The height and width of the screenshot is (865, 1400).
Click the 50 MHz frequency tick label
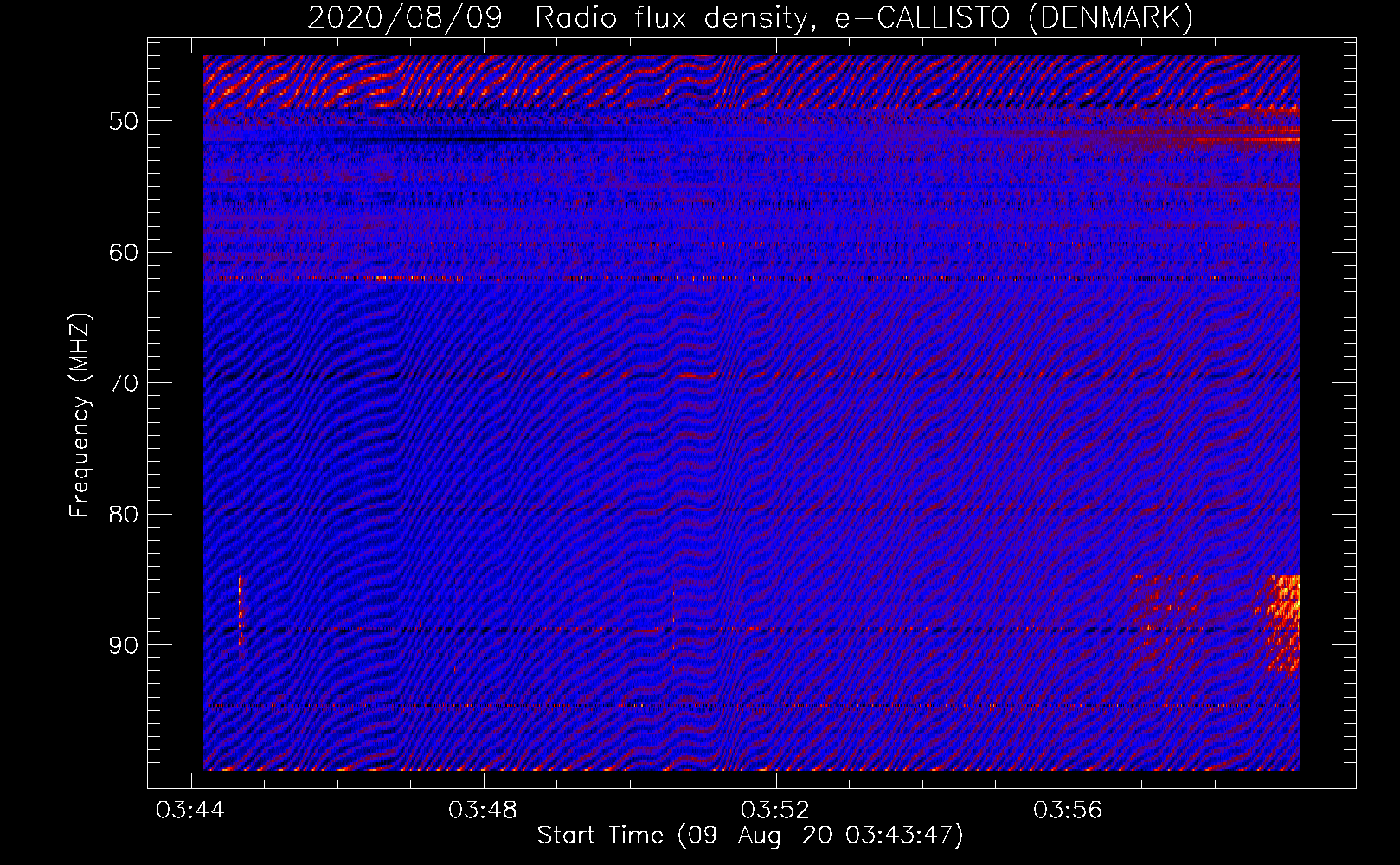click(123, 121)
